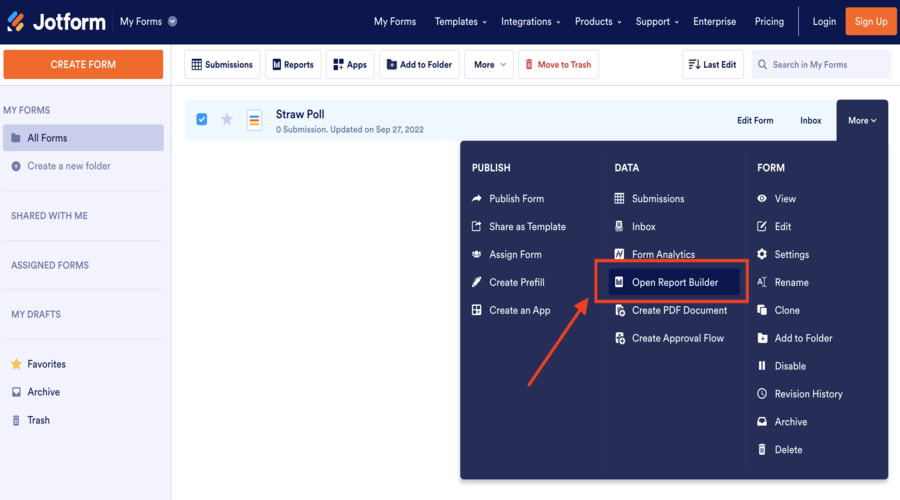Open the Login link
Screen dimensions: 900x500
coord(824,21)
